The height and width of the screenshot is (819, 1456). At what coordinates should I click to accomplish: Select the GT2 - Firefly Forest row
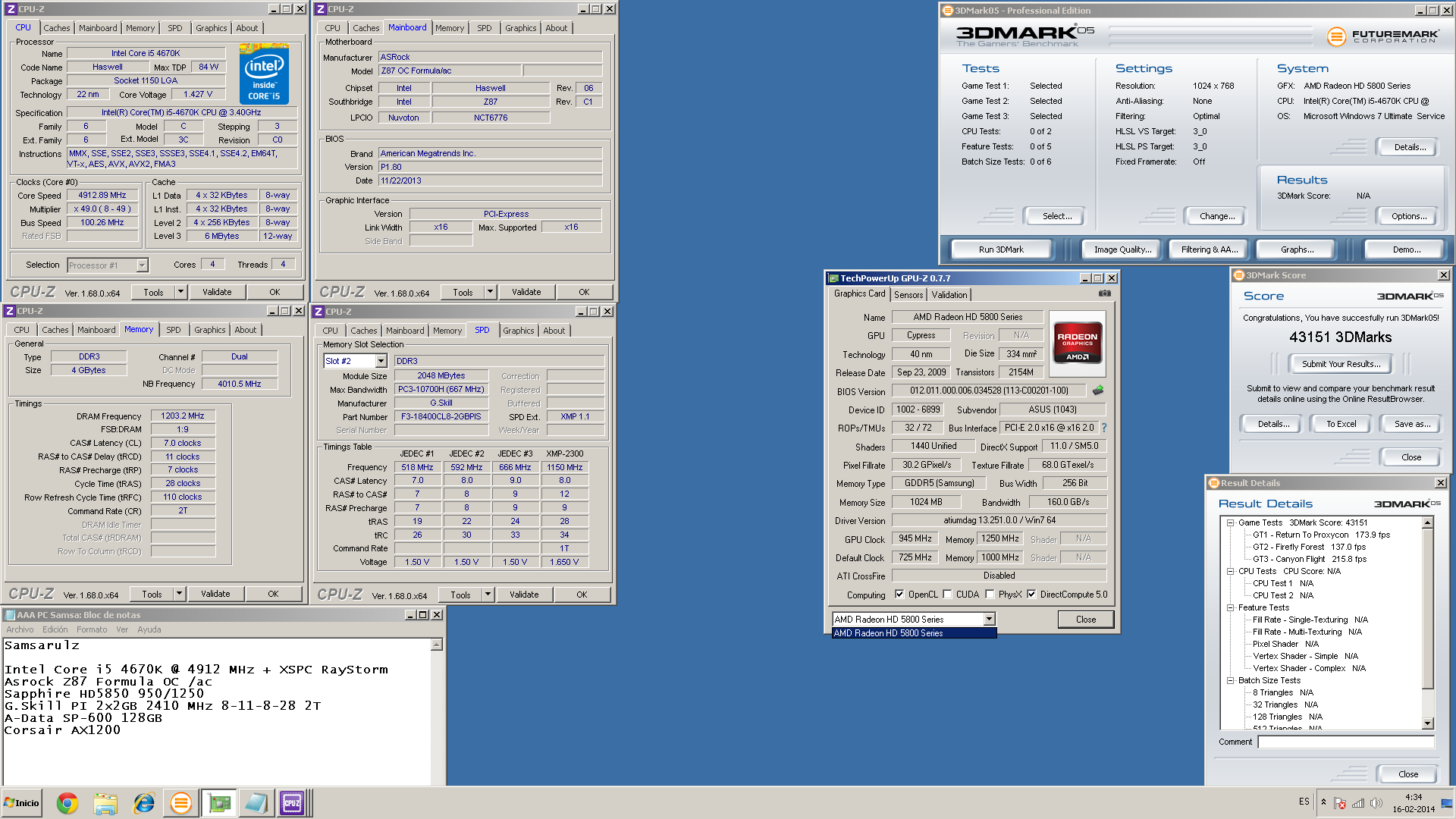1309,547
